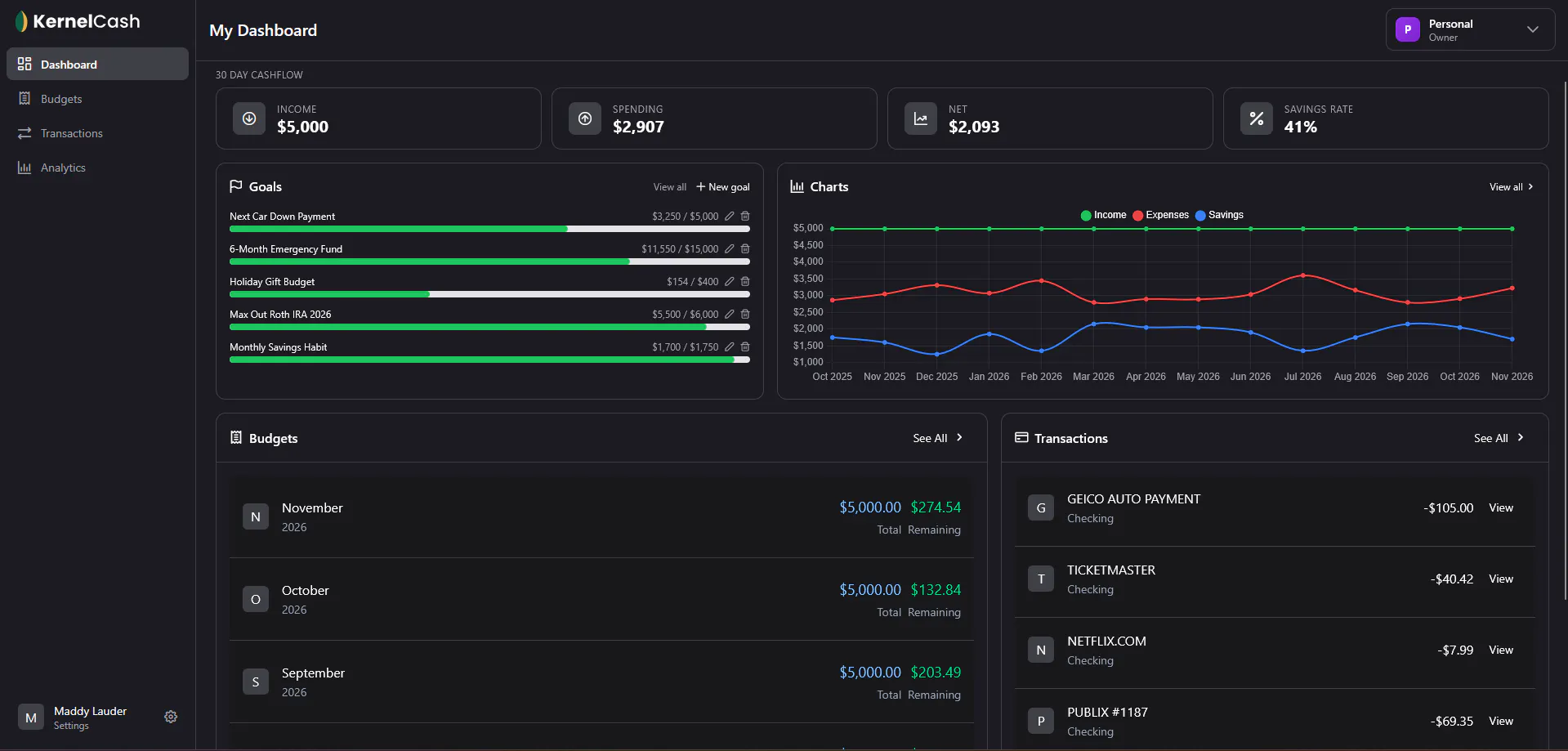The height and width of the screenshot is (751, 1568).
Task: Delete the Max Out Roth IRA 2026 goal
Action: pos(745,315)
